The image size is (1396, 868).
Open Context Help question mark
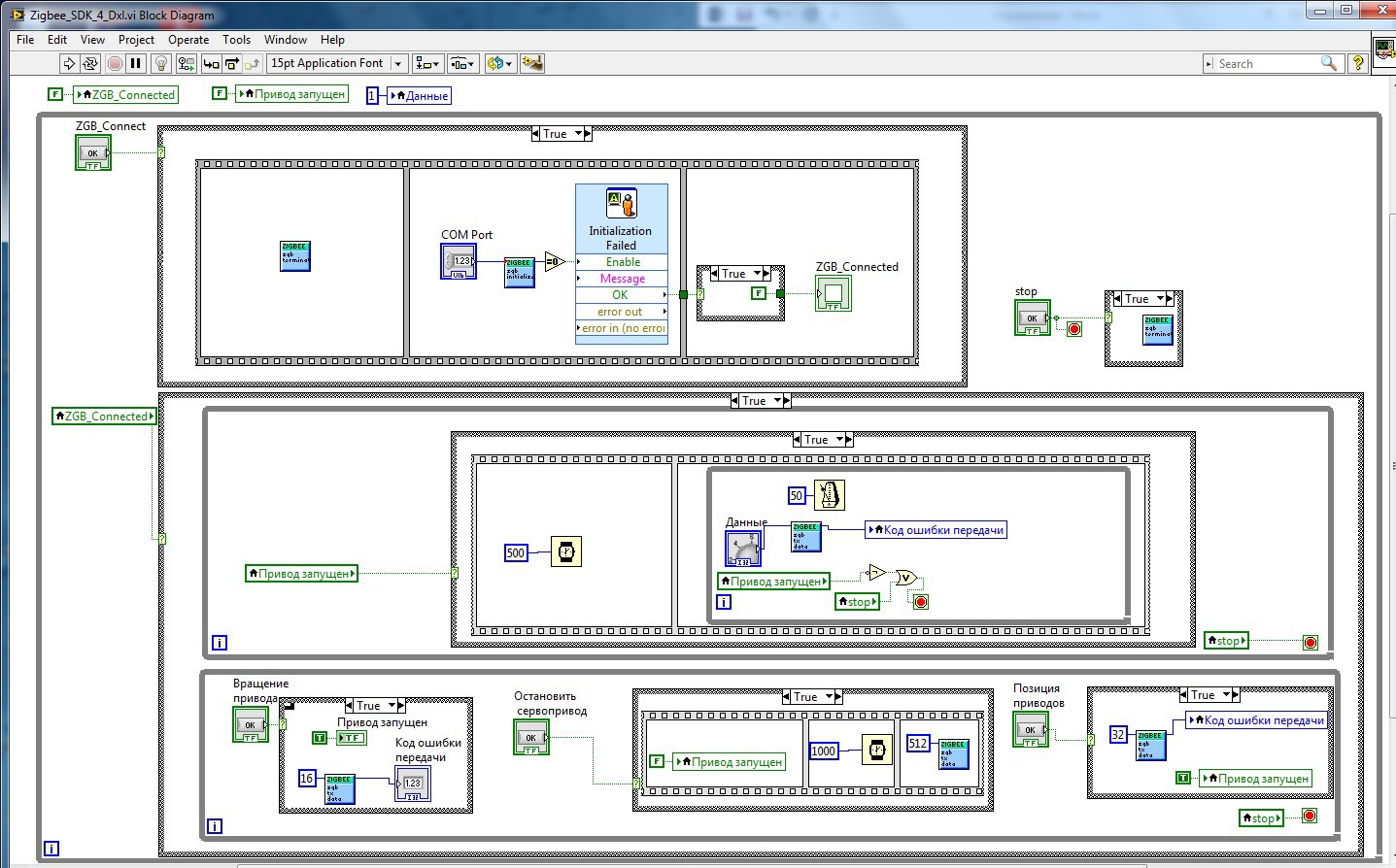[x=1358, y=63]
